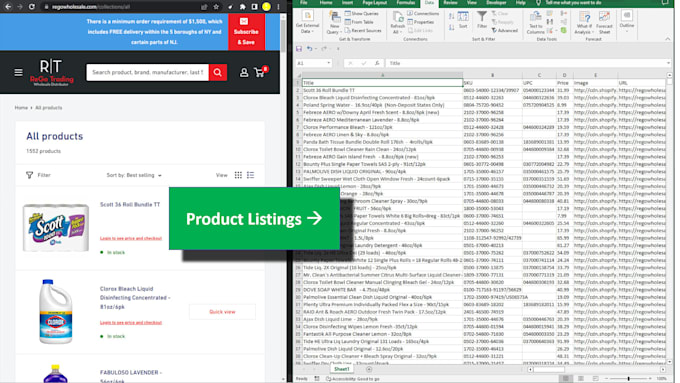Share this page using address bar icon
Screen dimensions: 680x383
[204, 7]
